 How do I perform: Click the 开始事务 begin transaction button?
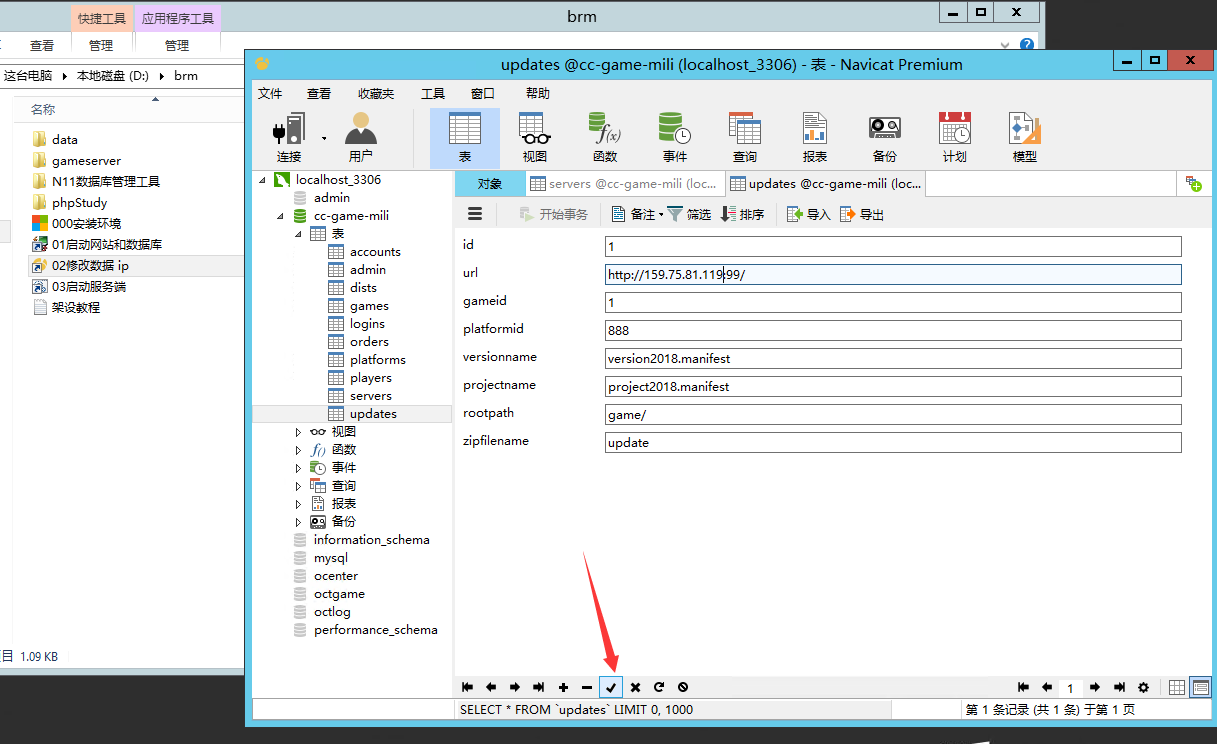coord(553,214)
